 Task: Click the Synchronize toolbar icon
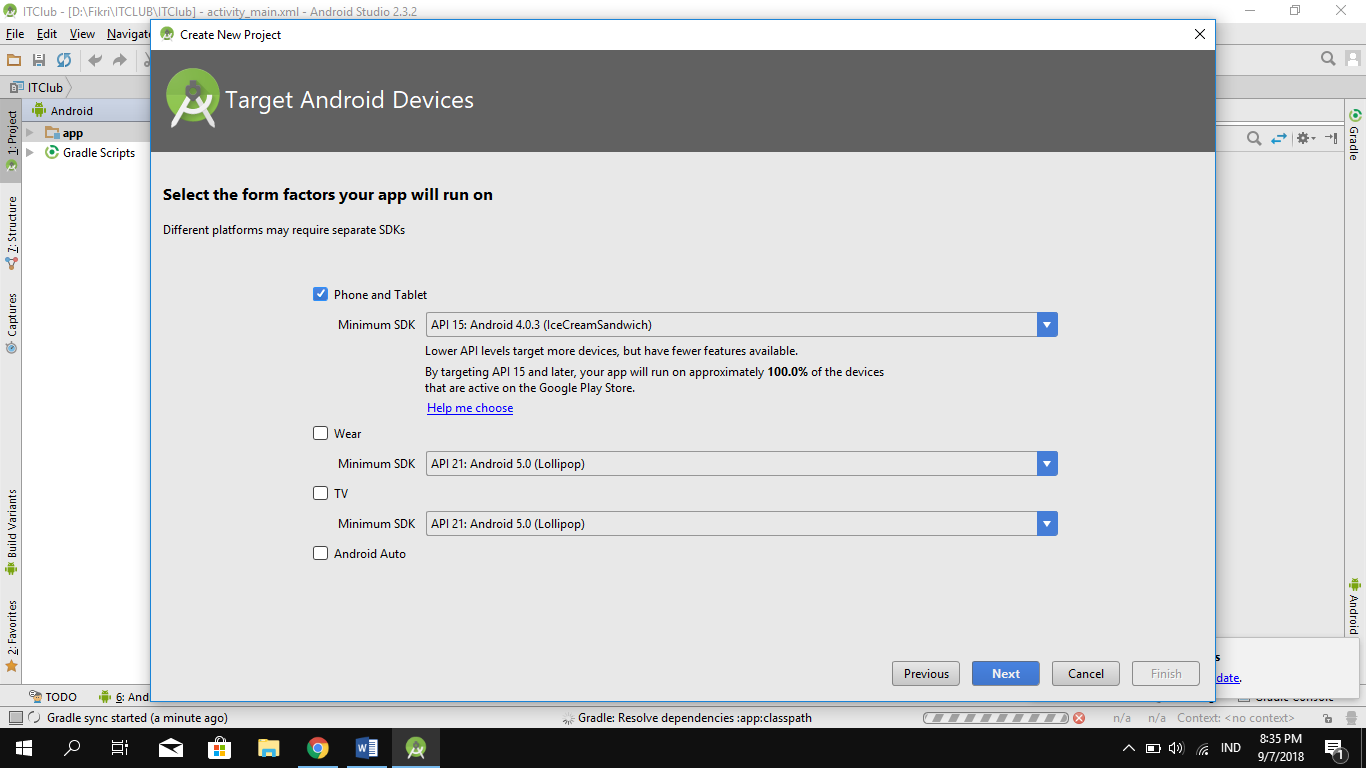64,60
